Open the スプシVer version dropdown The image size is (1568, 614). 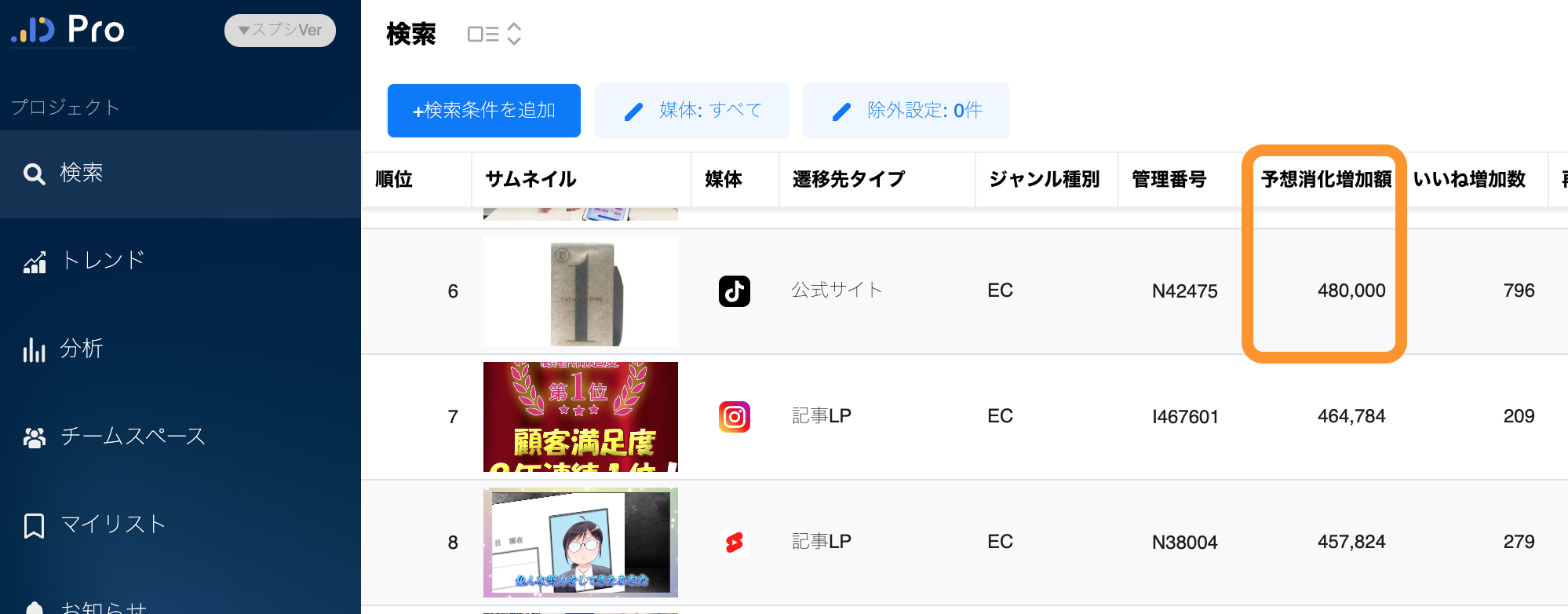point(280,31)
